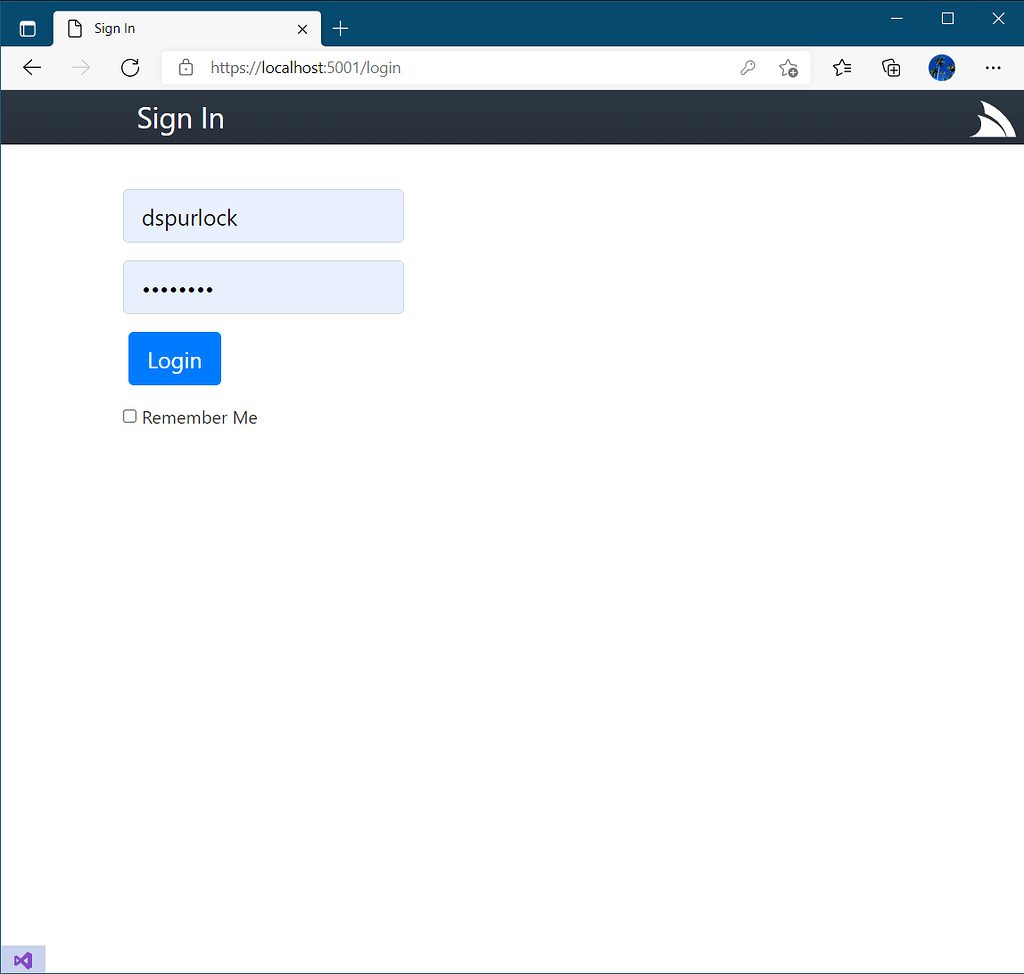Image resolution: width=1024 pixels, height=974 pixels.
Task: Add this page to favorites
Action: point(788,67)
